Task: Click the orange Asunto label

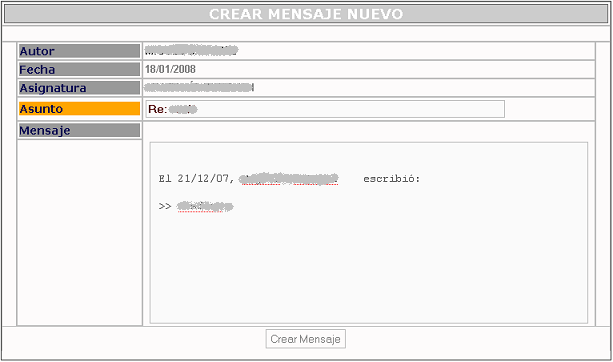Action: pos(79,109)
